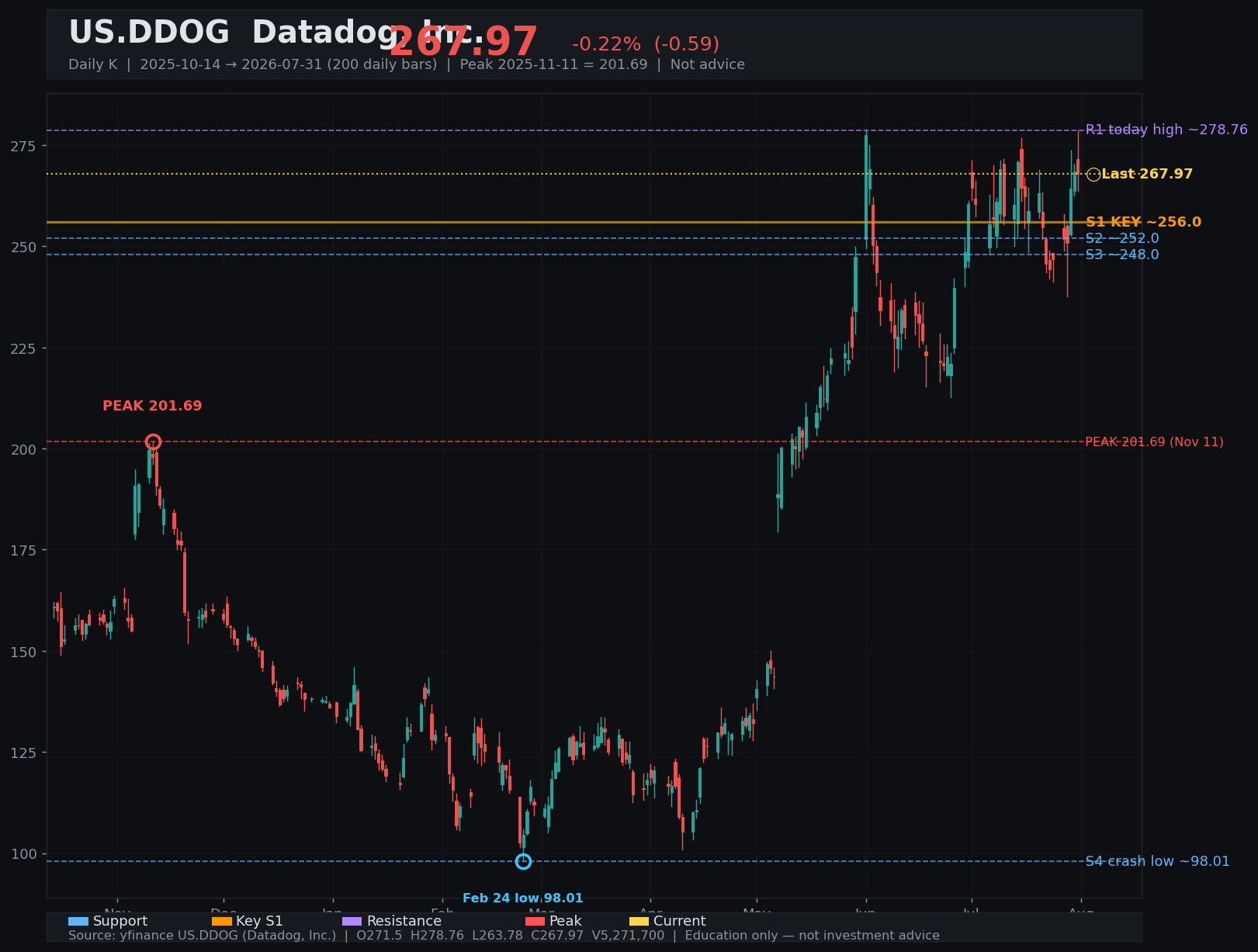Image resolution: width=1258 pixels, height=952 pixels.
Task: Click the 'Resistance' legend label
Action: (404, 922)
